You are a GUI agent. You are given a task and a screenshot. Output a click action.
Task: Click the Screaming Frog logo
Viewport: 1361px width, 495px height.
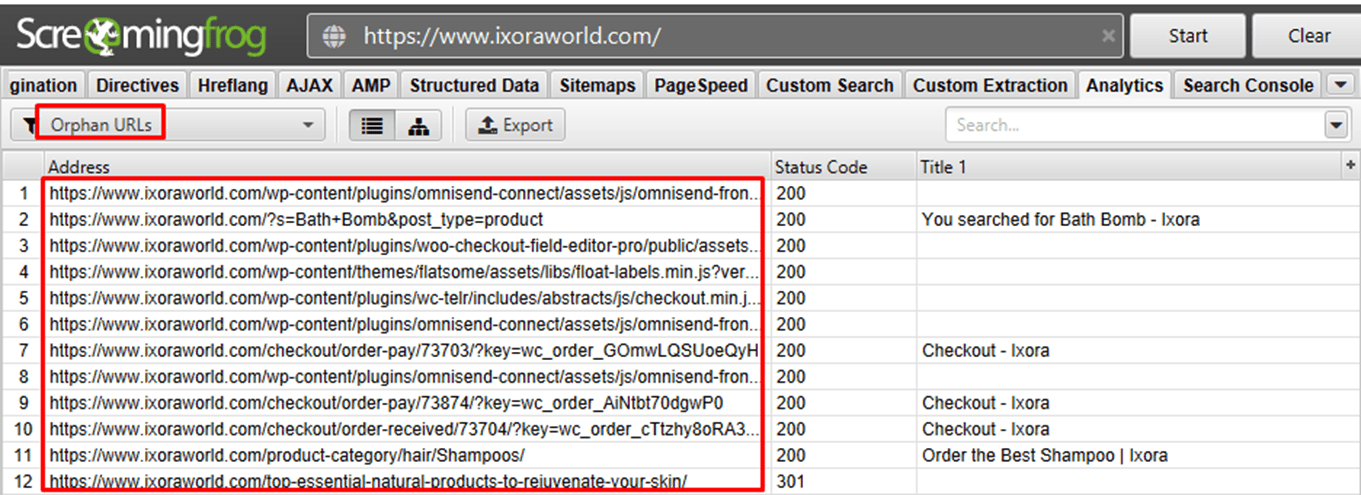click(141, 37)
